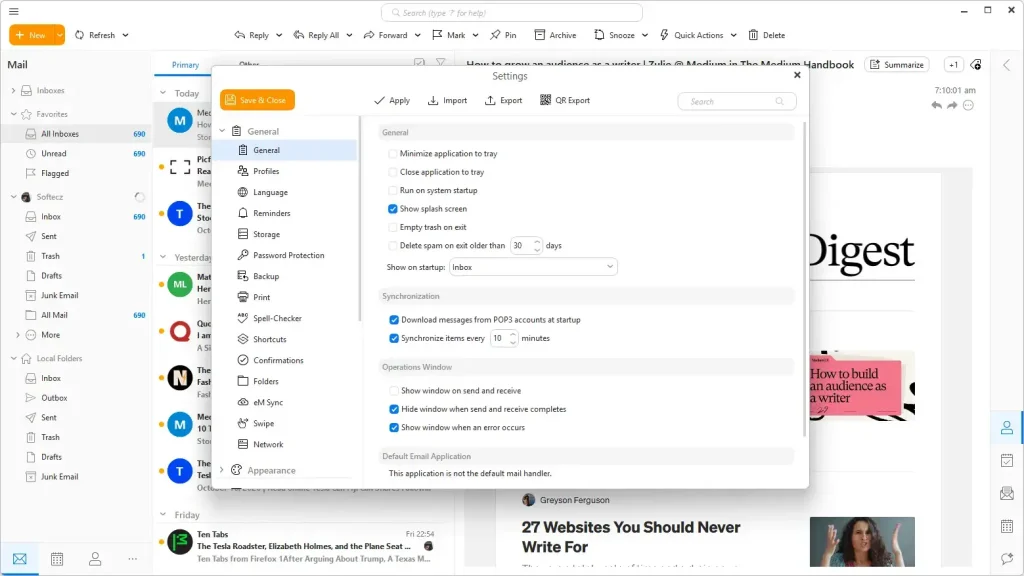
Task: Open the agenda icon in right sidebar
Action: point(1007,460)
